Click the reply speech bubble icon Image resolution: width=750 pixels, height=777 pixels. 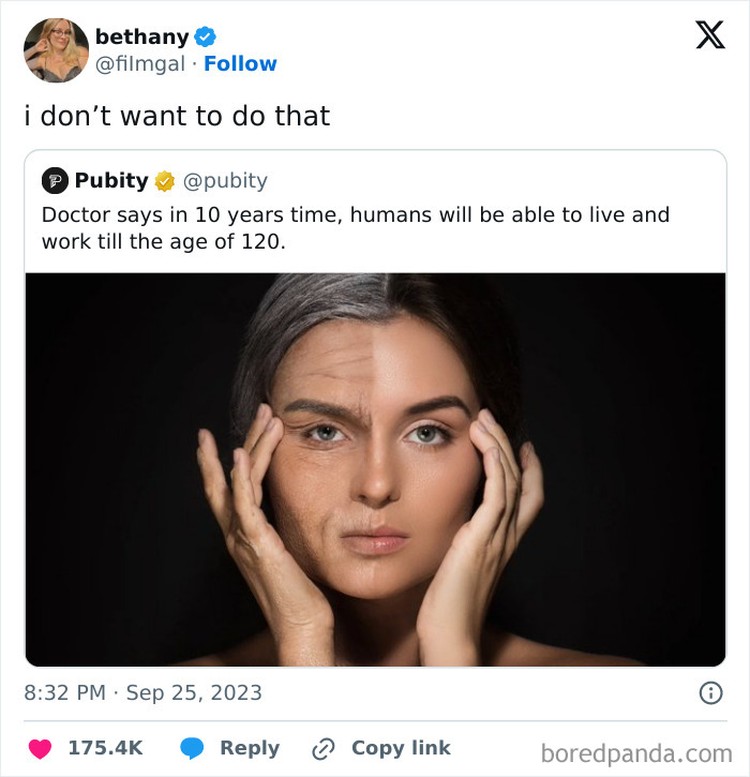192,748
